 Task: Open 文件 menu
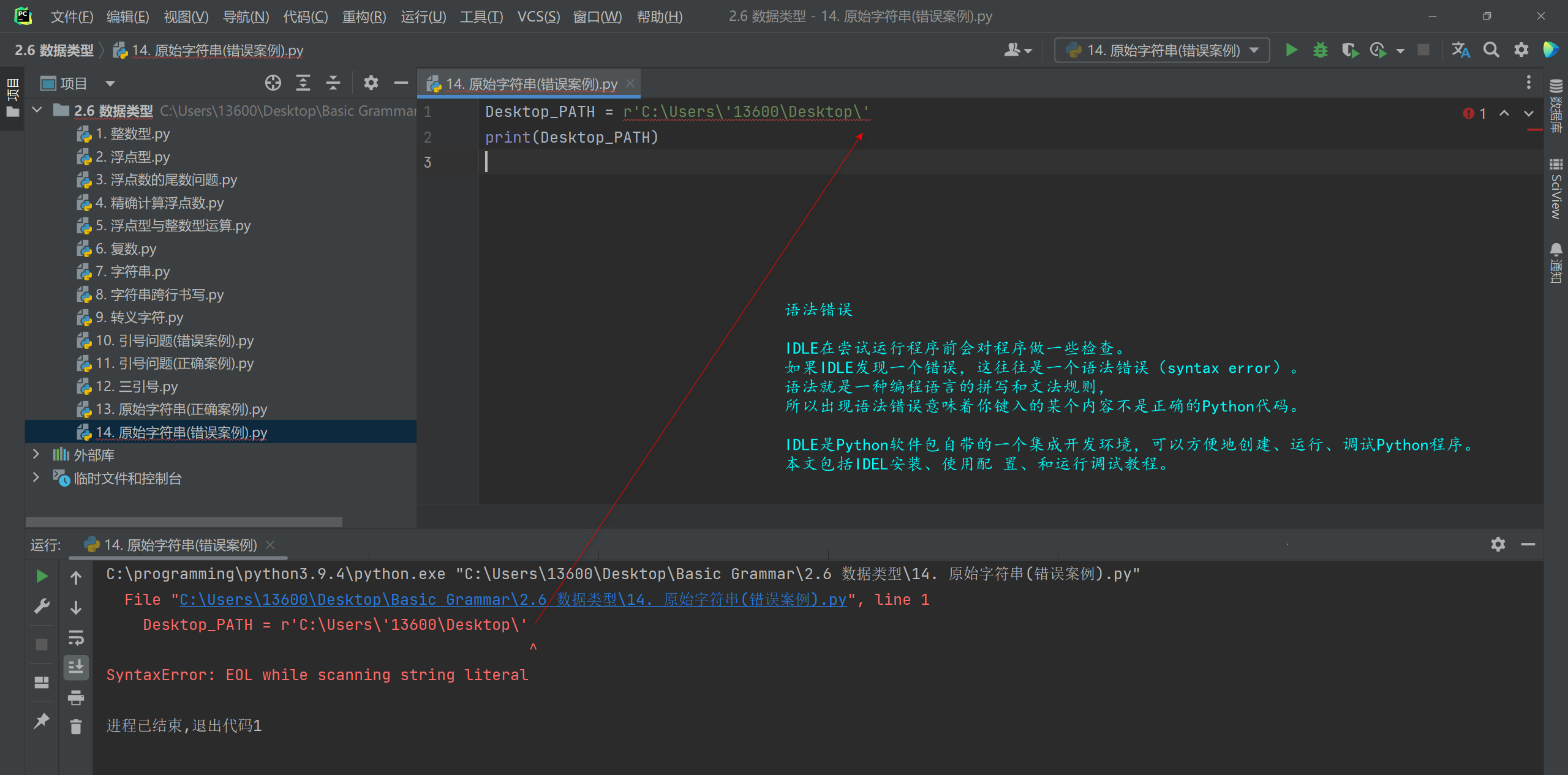tap(72, 17)
